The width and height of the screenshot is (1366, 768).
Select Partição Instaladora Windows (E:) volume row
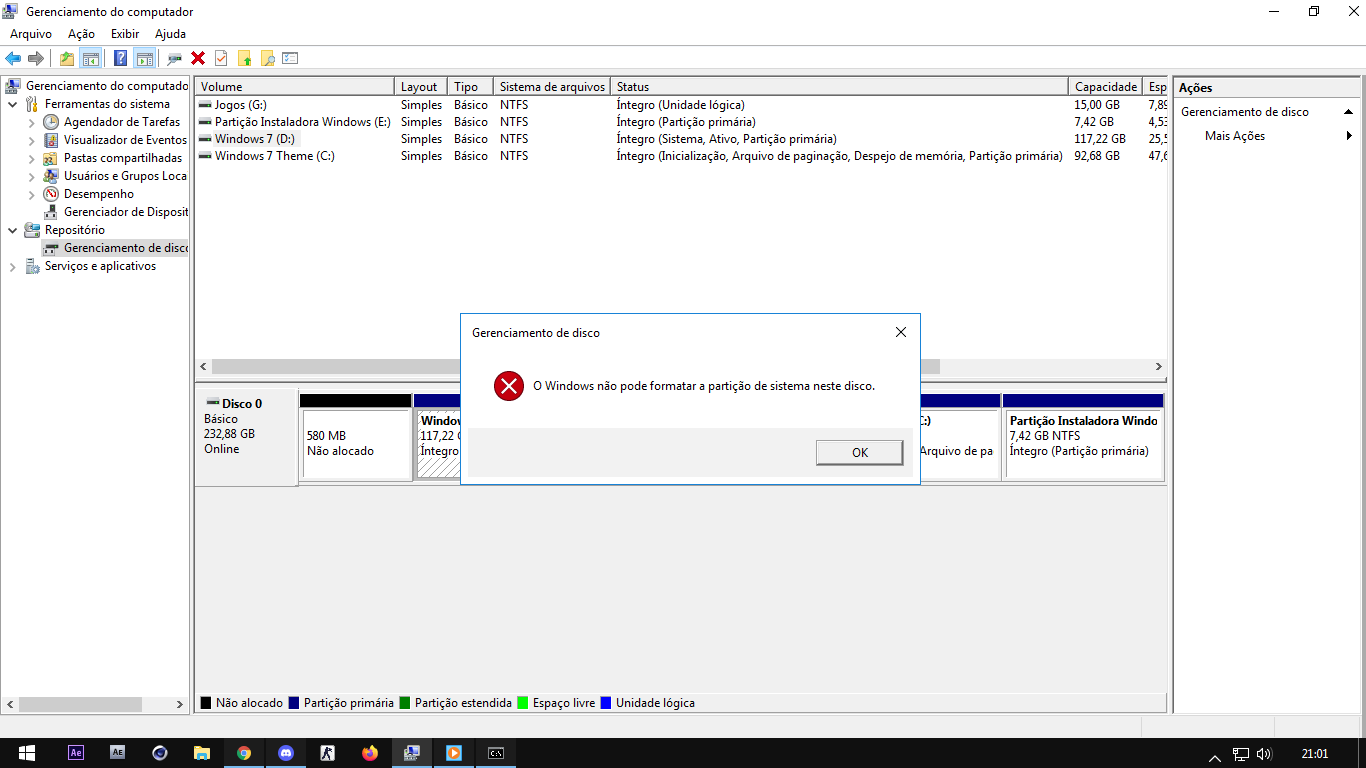(x=681, y=122)
